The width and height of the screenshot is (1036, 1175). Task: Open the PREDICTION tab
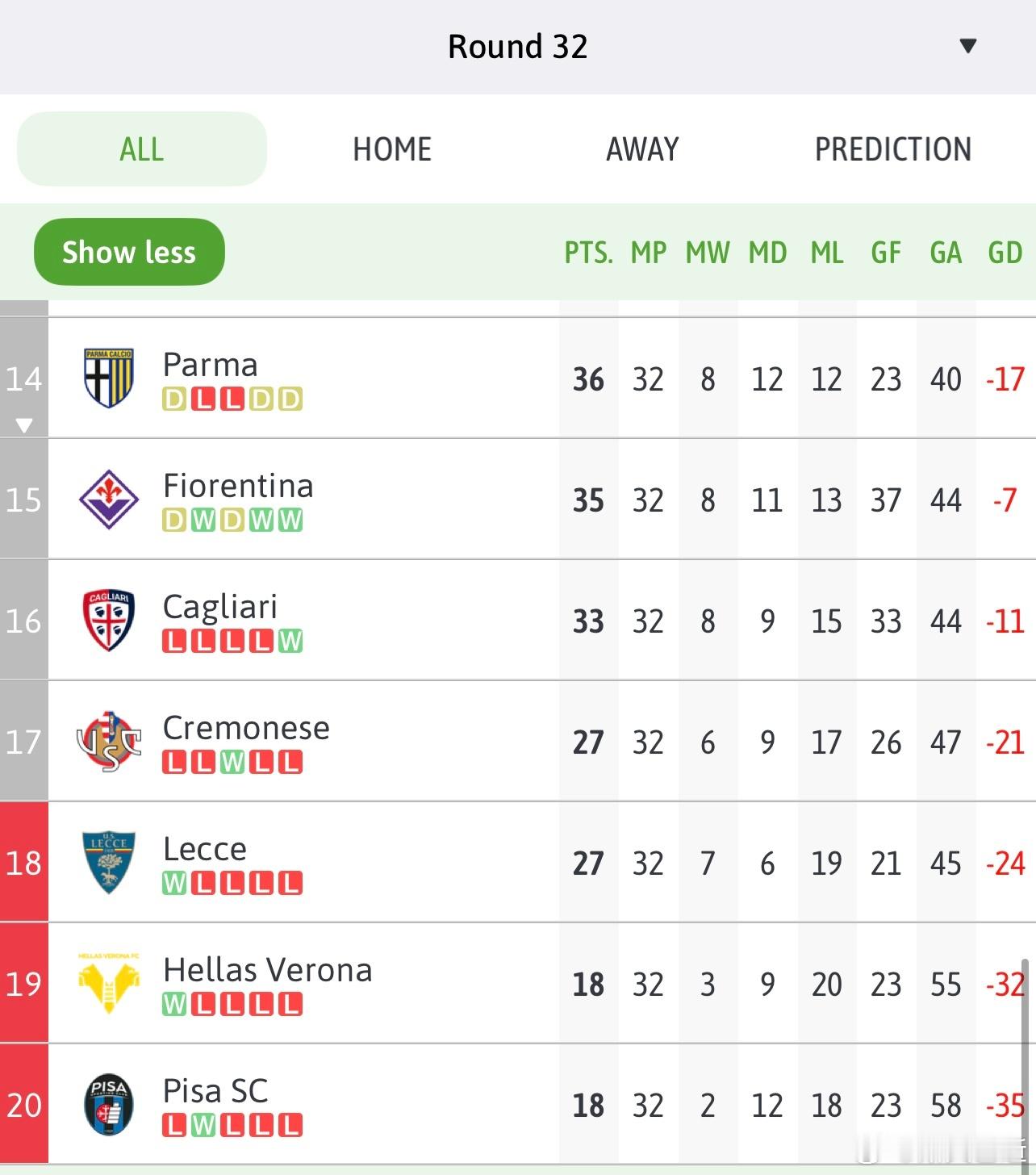pos(892,149)
